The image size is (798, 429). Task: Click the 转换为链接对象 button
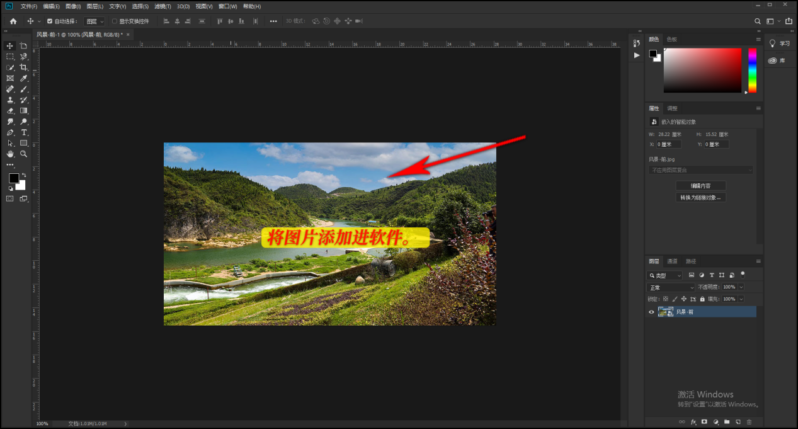coord(700,197)
